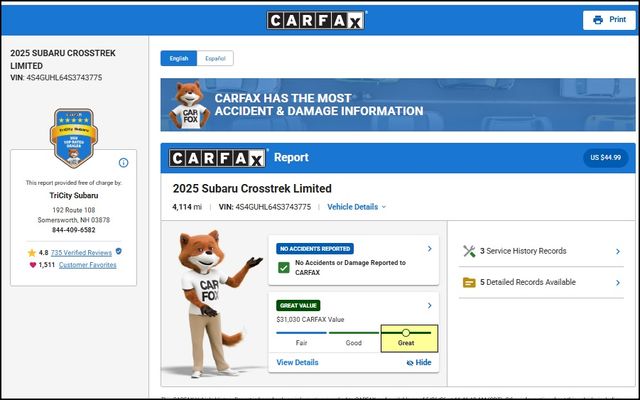Click the accident and damage information banner

click(398, 105)
